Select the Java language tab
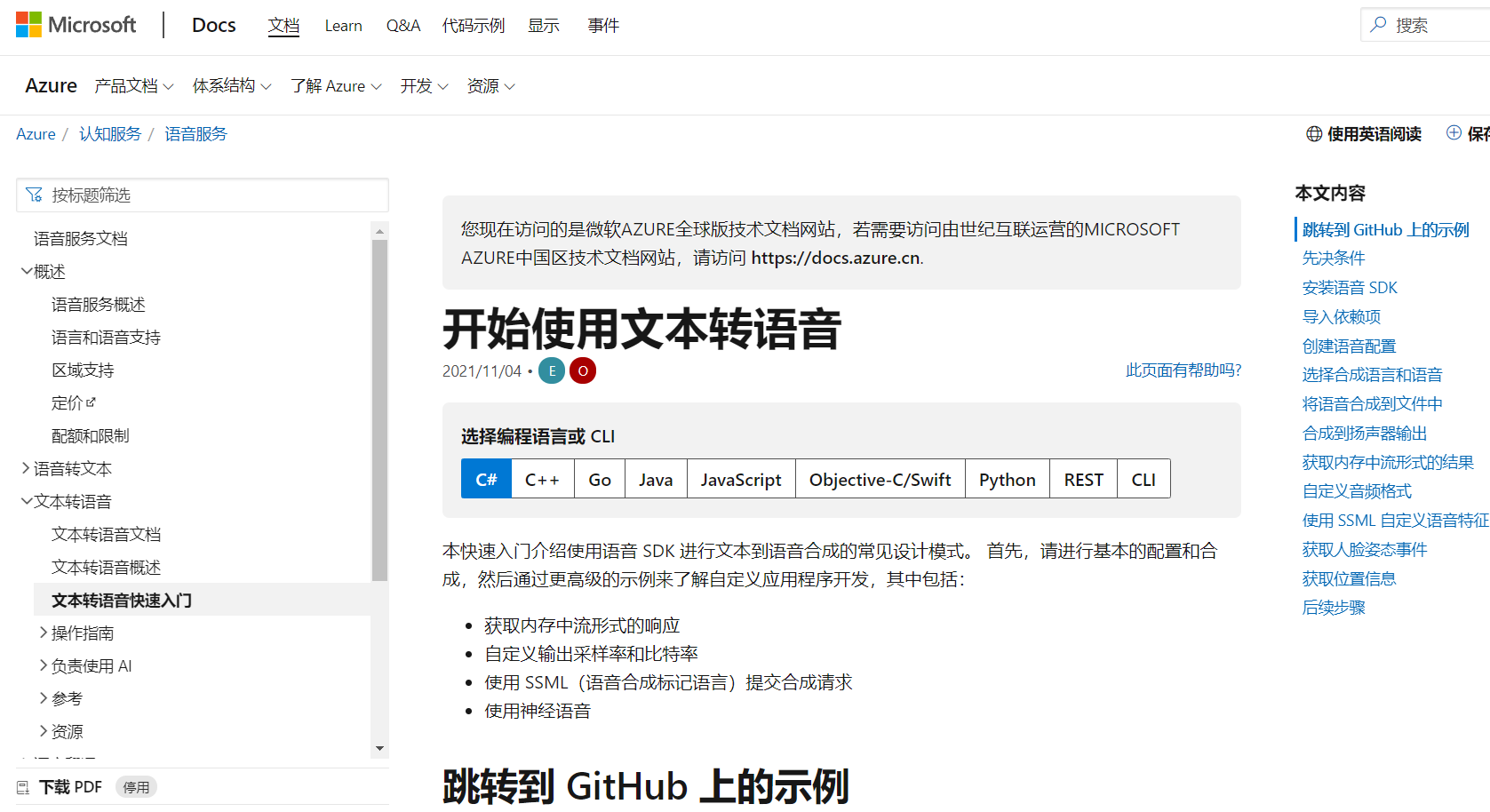Screen dimensions: 1490x812 656,479
